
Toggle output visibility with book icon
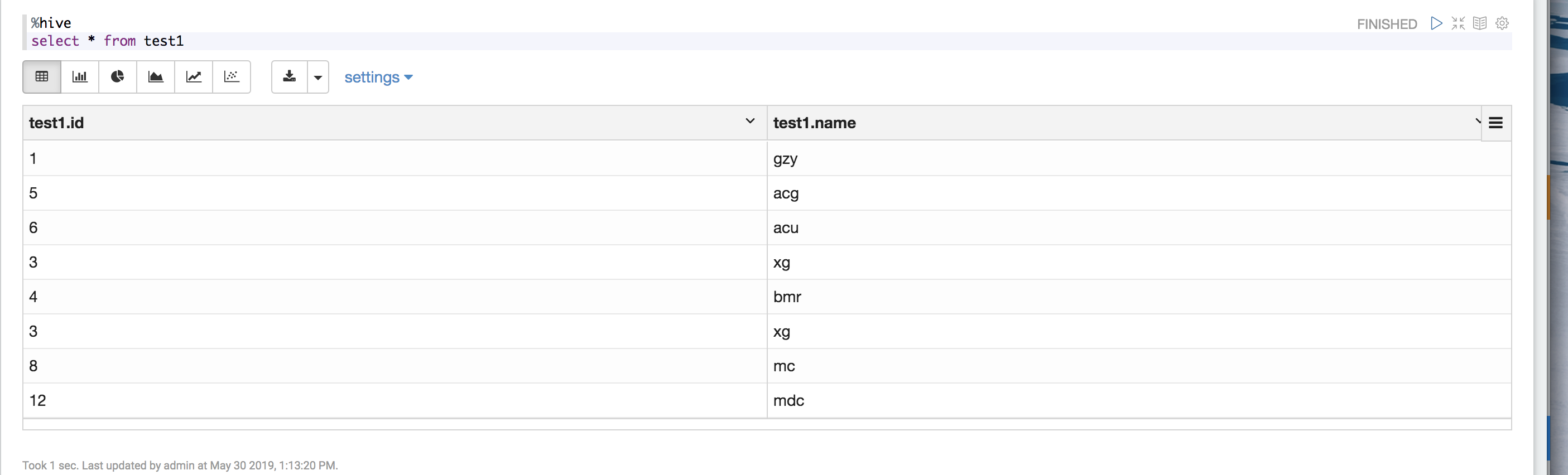click(1480, 23)
